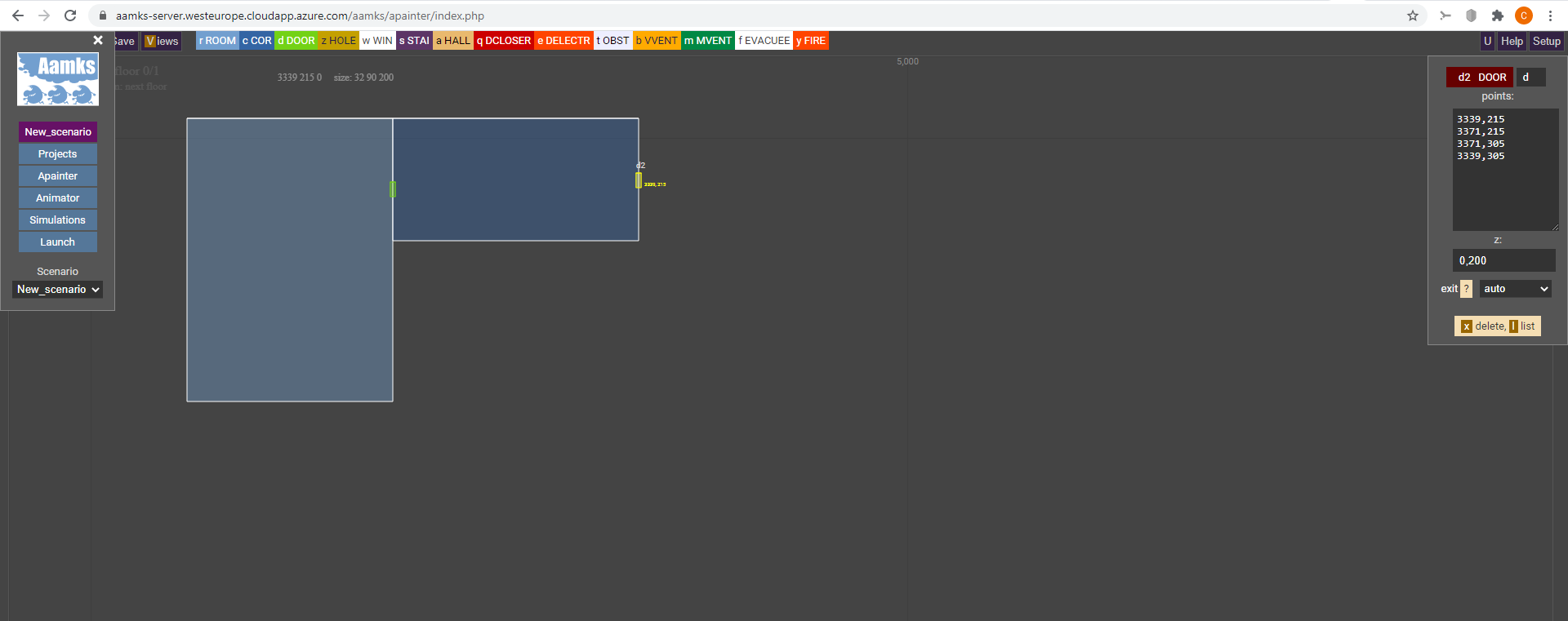Click the z value input field

(x=1503, y=260)
